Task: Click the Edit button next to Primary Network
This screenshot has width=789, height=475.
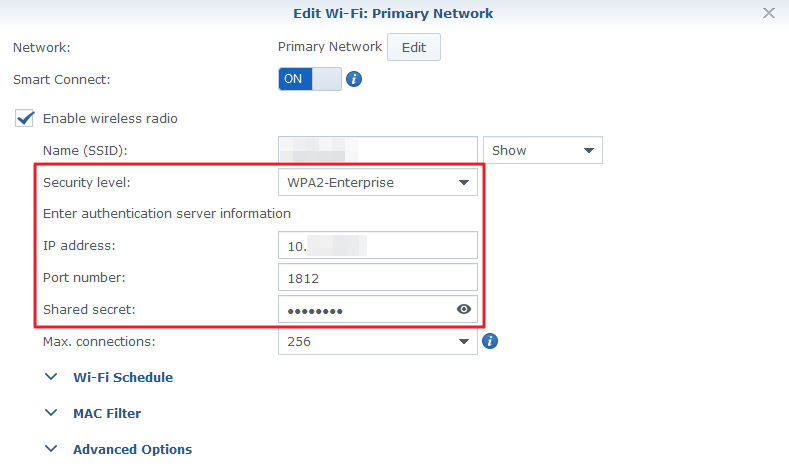Action: (414, 47)
